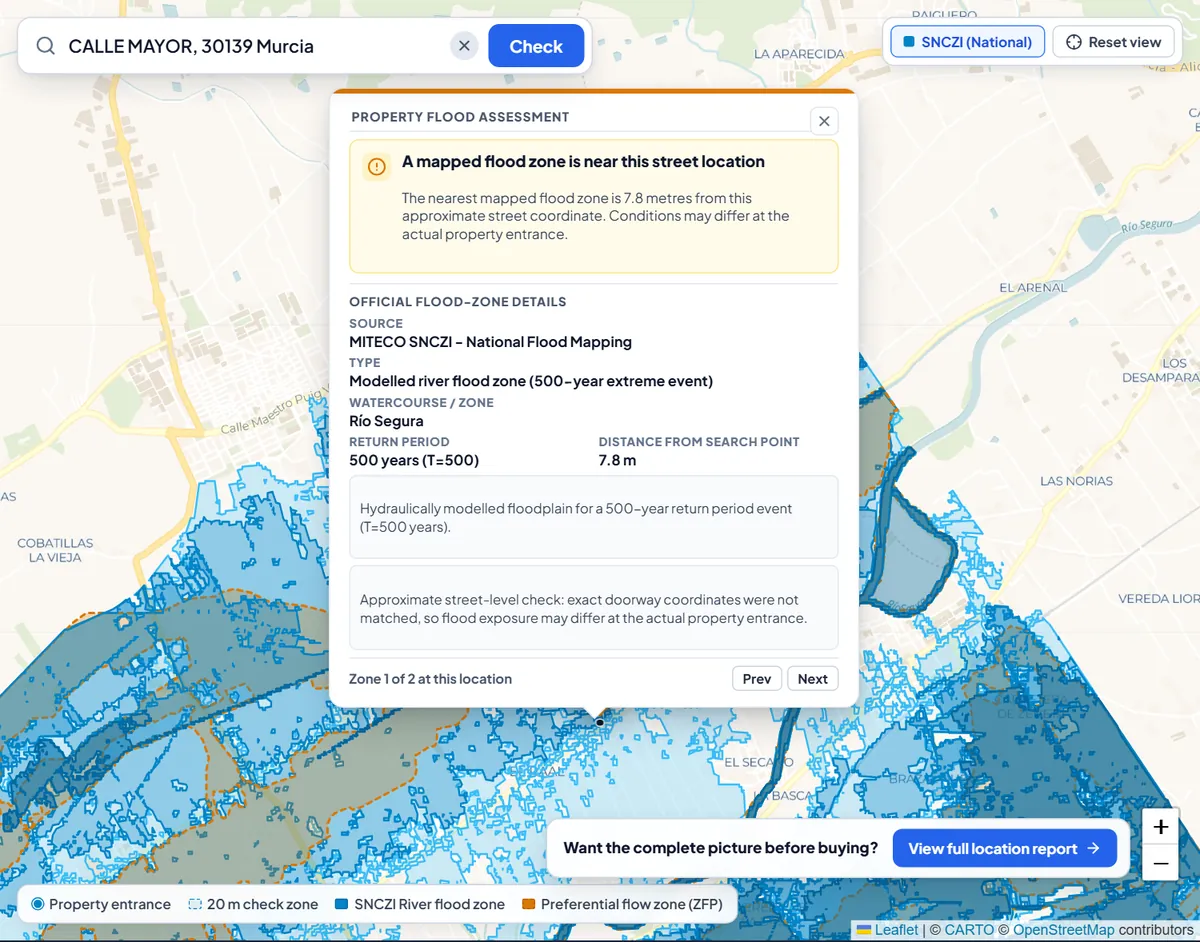Click the 'Río Segura' watercourse value
This screenshot has height=942, width=1200.
point(386,421)
